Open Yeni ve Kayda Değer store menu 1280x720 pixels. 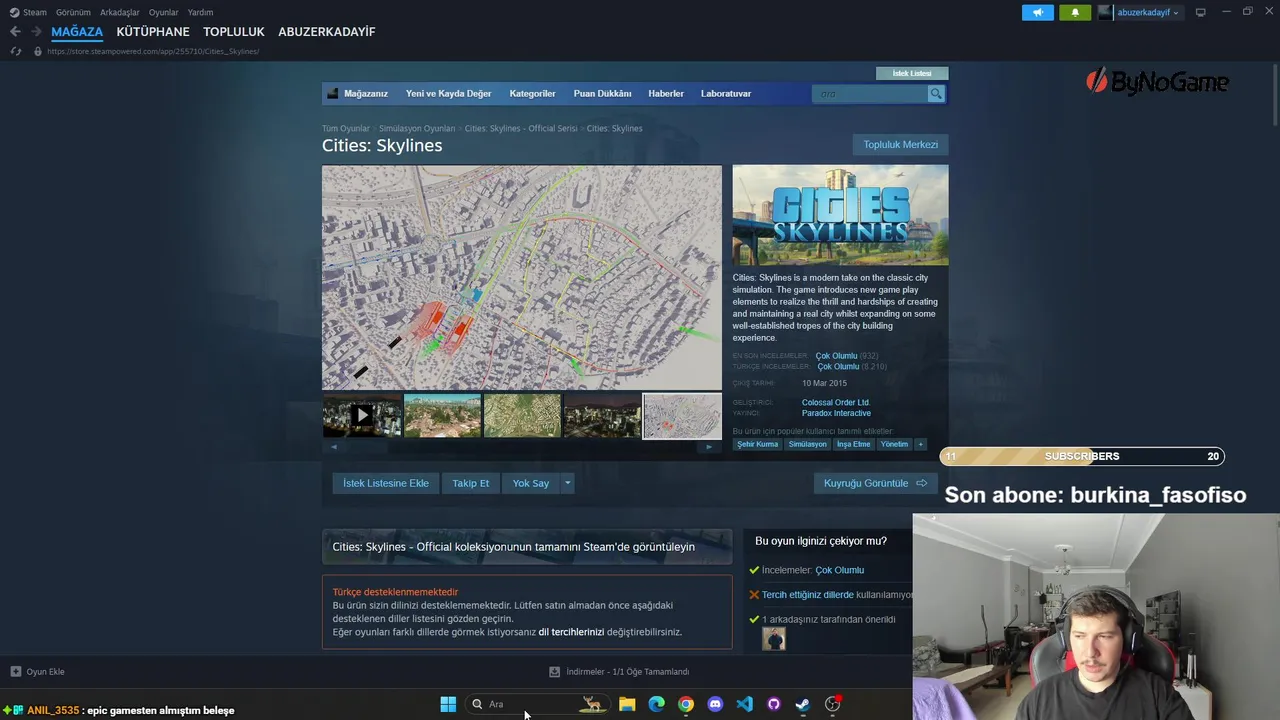448,93
